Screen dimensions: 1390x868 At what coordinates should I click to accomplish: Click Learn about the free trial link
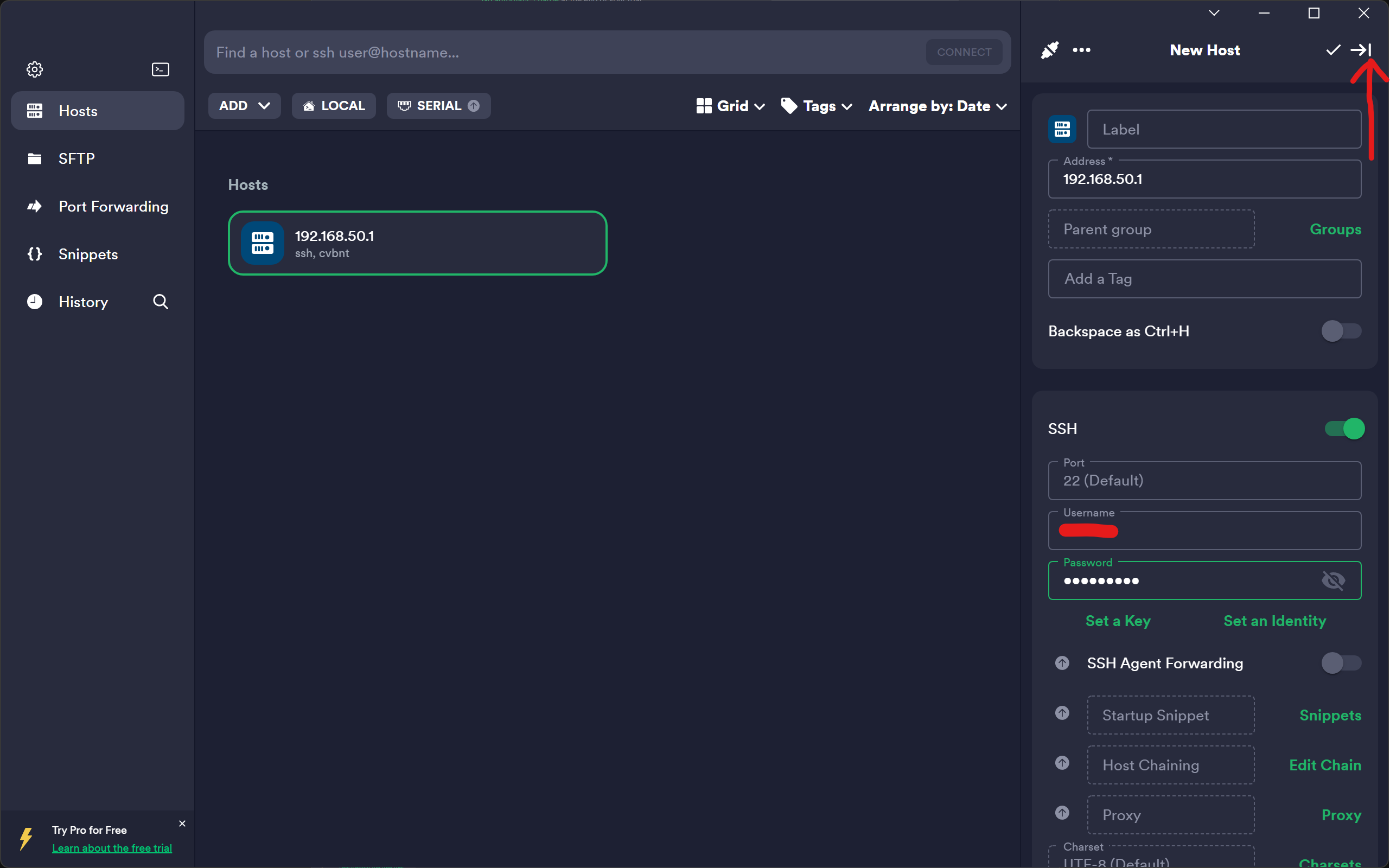(x=112, y=848)
